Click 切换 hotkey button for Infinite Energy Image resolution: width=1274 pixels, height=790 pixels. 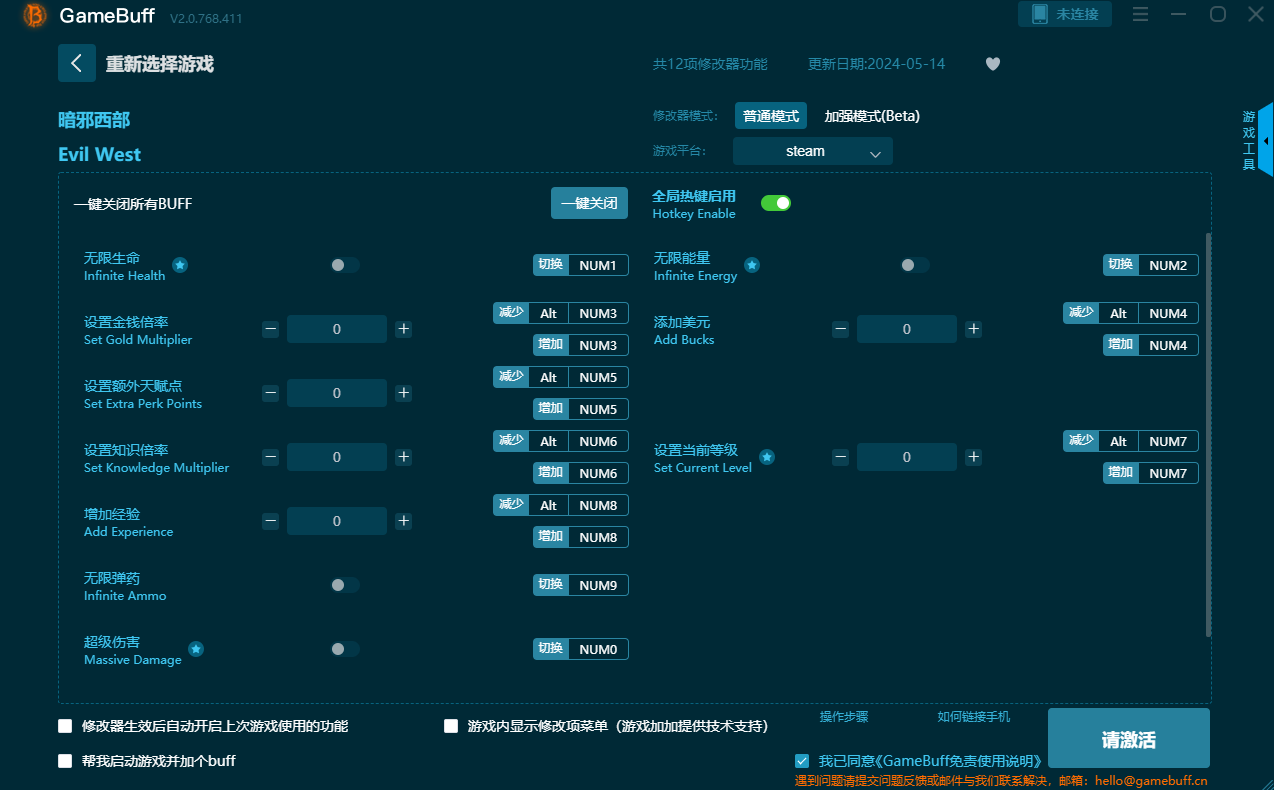point(1121,265)
